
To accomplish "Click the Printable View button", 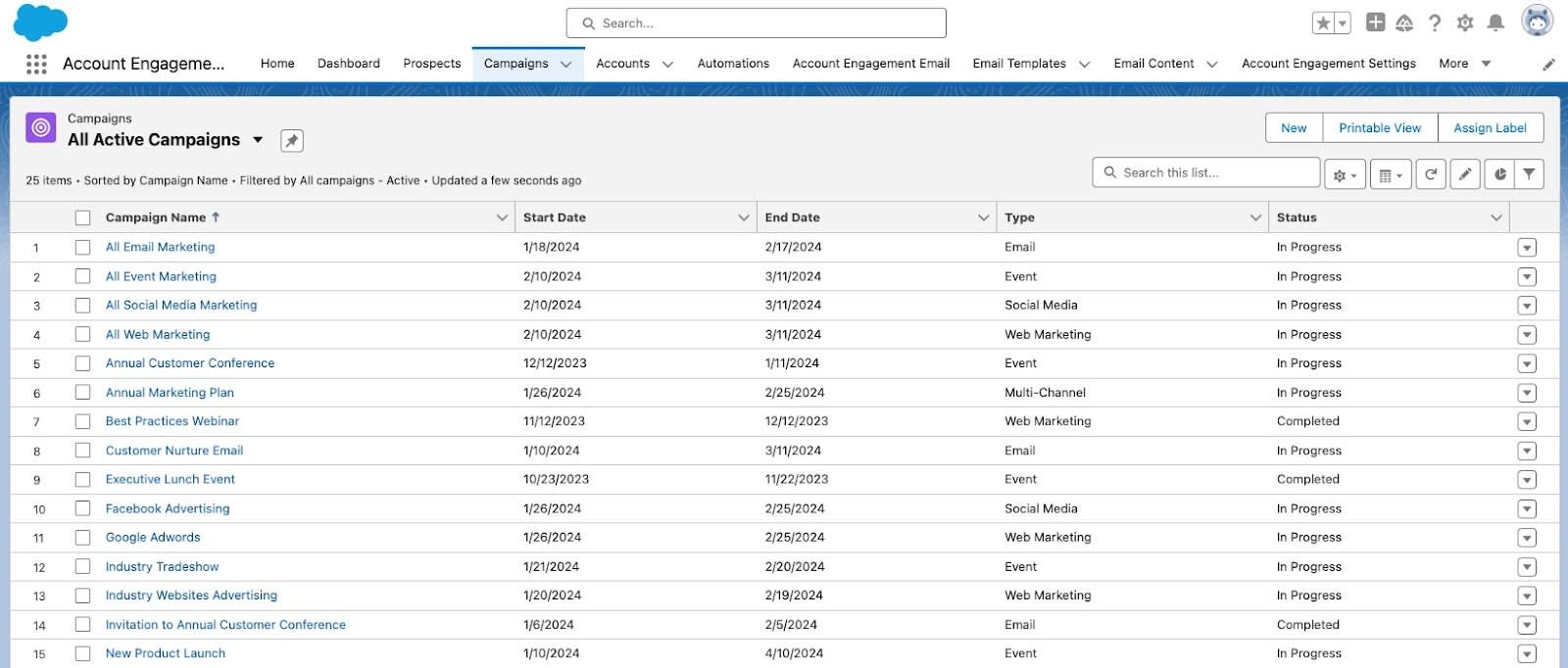I will 1380,128.
